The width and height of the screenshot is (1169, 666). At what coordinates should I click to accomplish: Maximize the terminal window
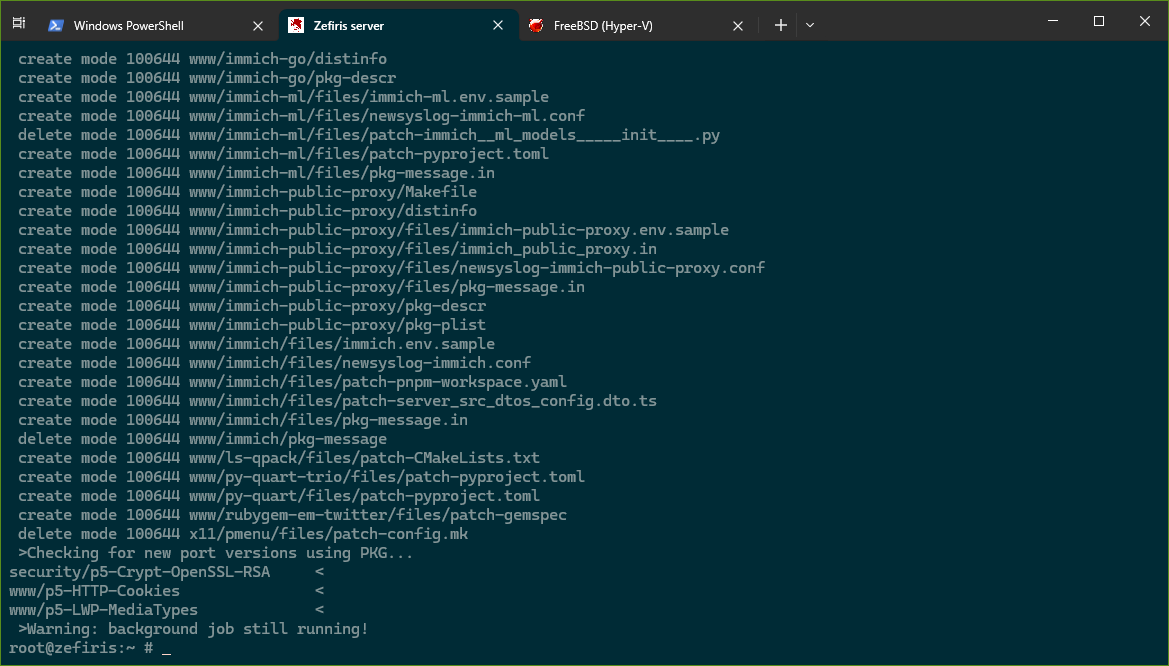(1098, 21)
